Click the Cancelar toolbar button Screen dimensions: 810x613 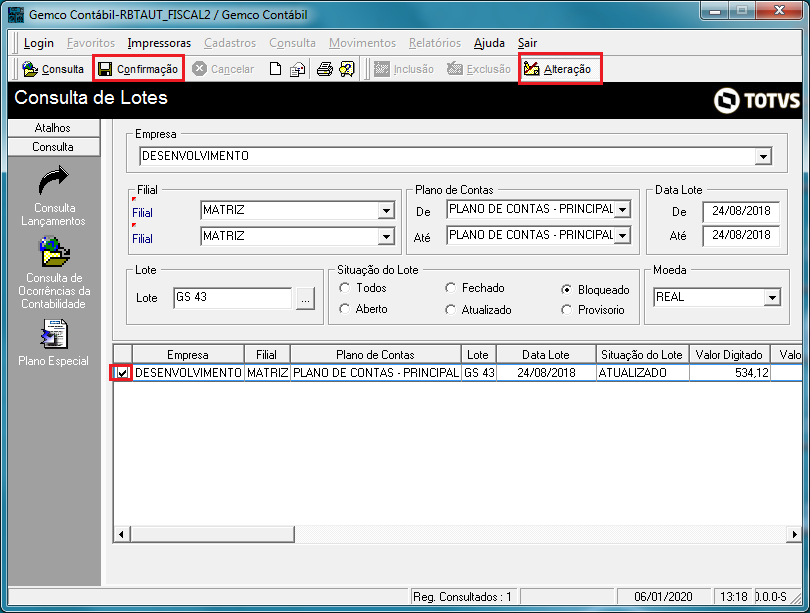pos(223,69)
